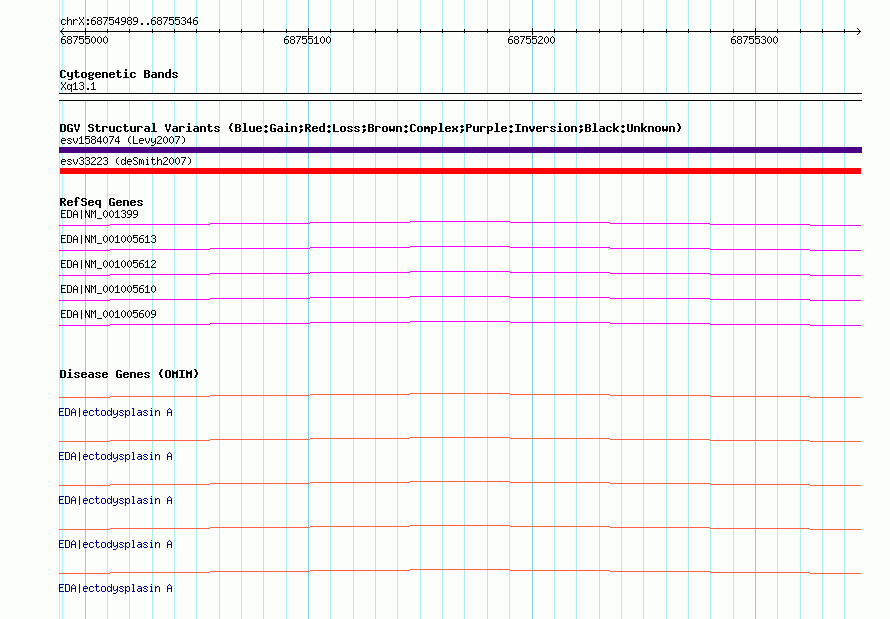Open the last EDA|ectodysplasin A OMIM link
This screenshot has width=890, height=619.
(x=115, y=588)
